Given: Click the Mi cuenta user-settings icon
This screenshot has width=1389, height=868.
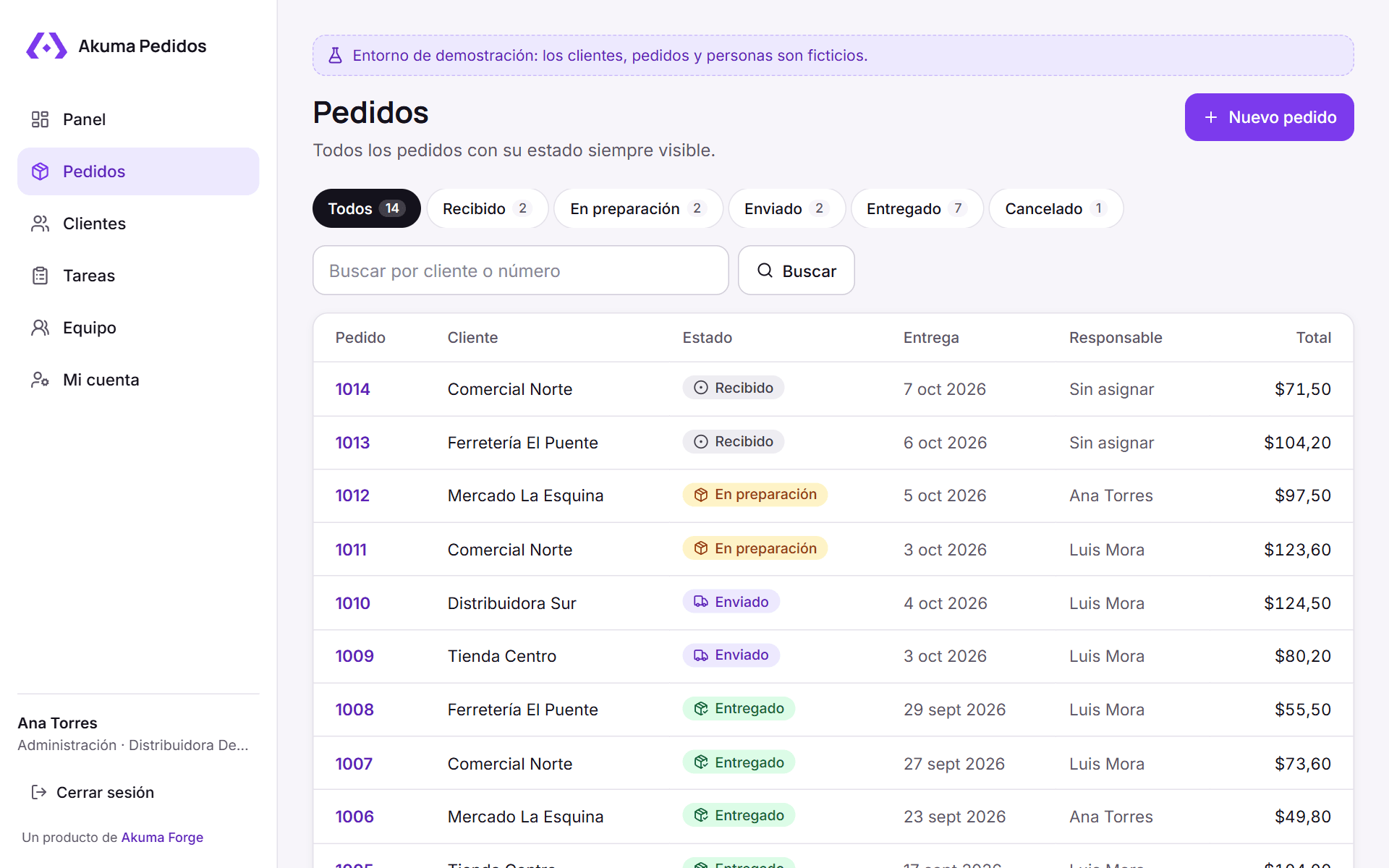Looking at the screenshot, I should click(40, 380).
